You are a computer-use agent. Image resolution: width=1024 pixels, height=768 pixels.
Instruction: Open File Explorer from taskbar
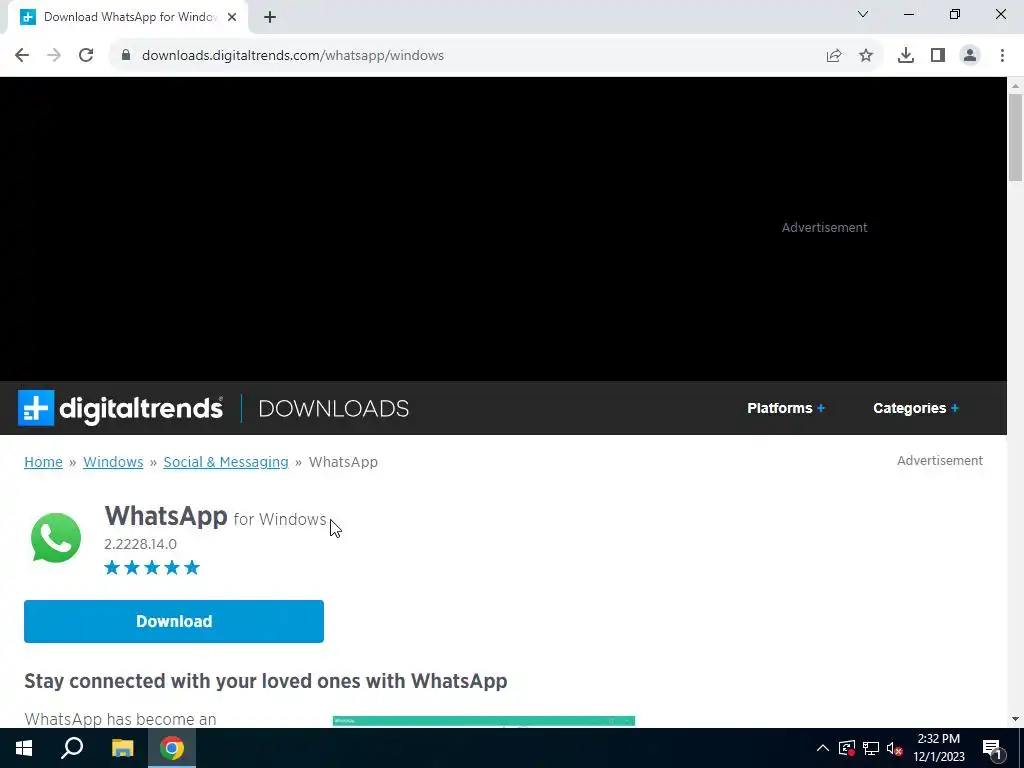[x=122, y=748]
